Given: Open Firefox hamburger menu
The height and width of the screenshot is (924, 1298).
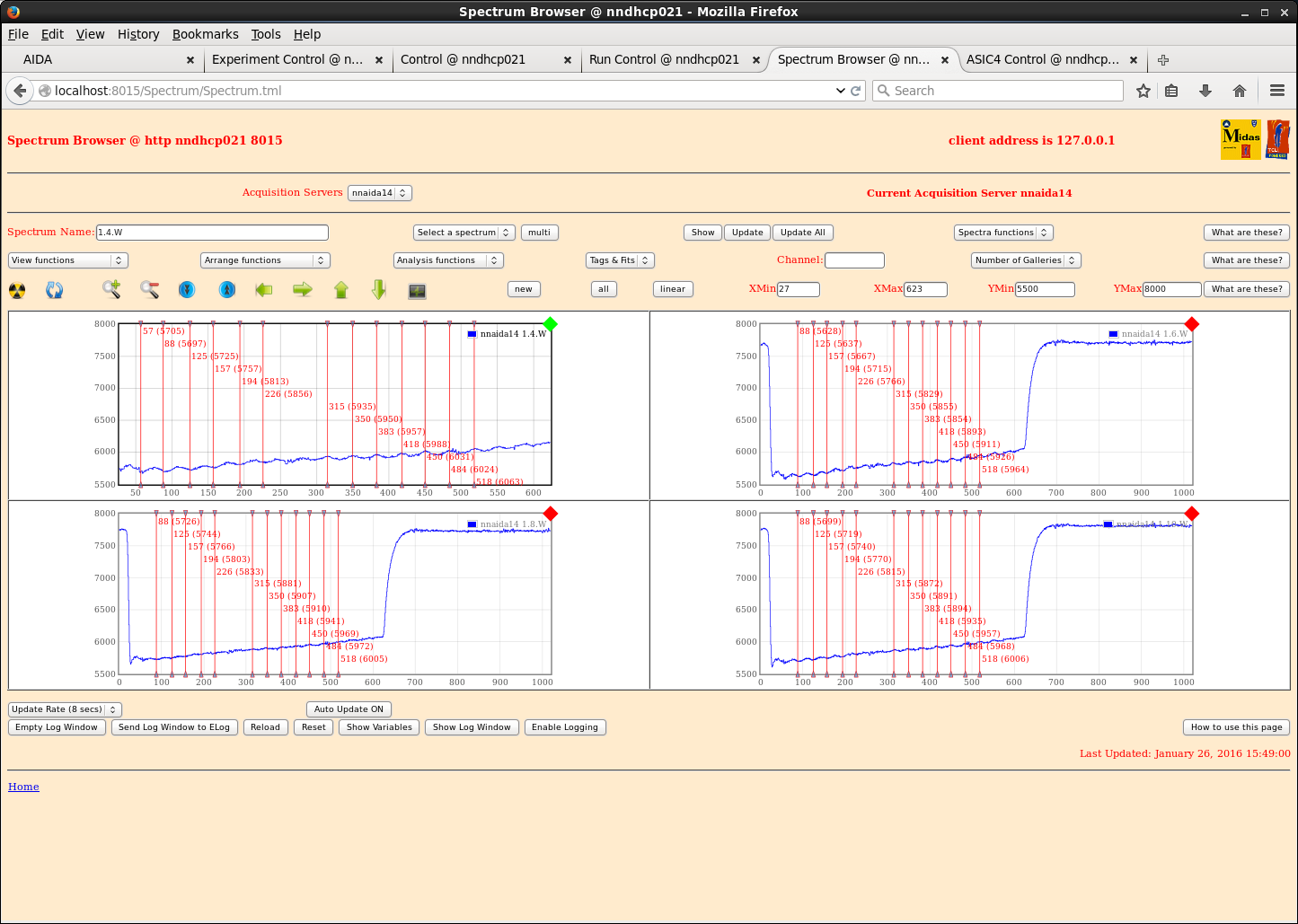Looking at the screenshot, I should (x=1277, y=91).
